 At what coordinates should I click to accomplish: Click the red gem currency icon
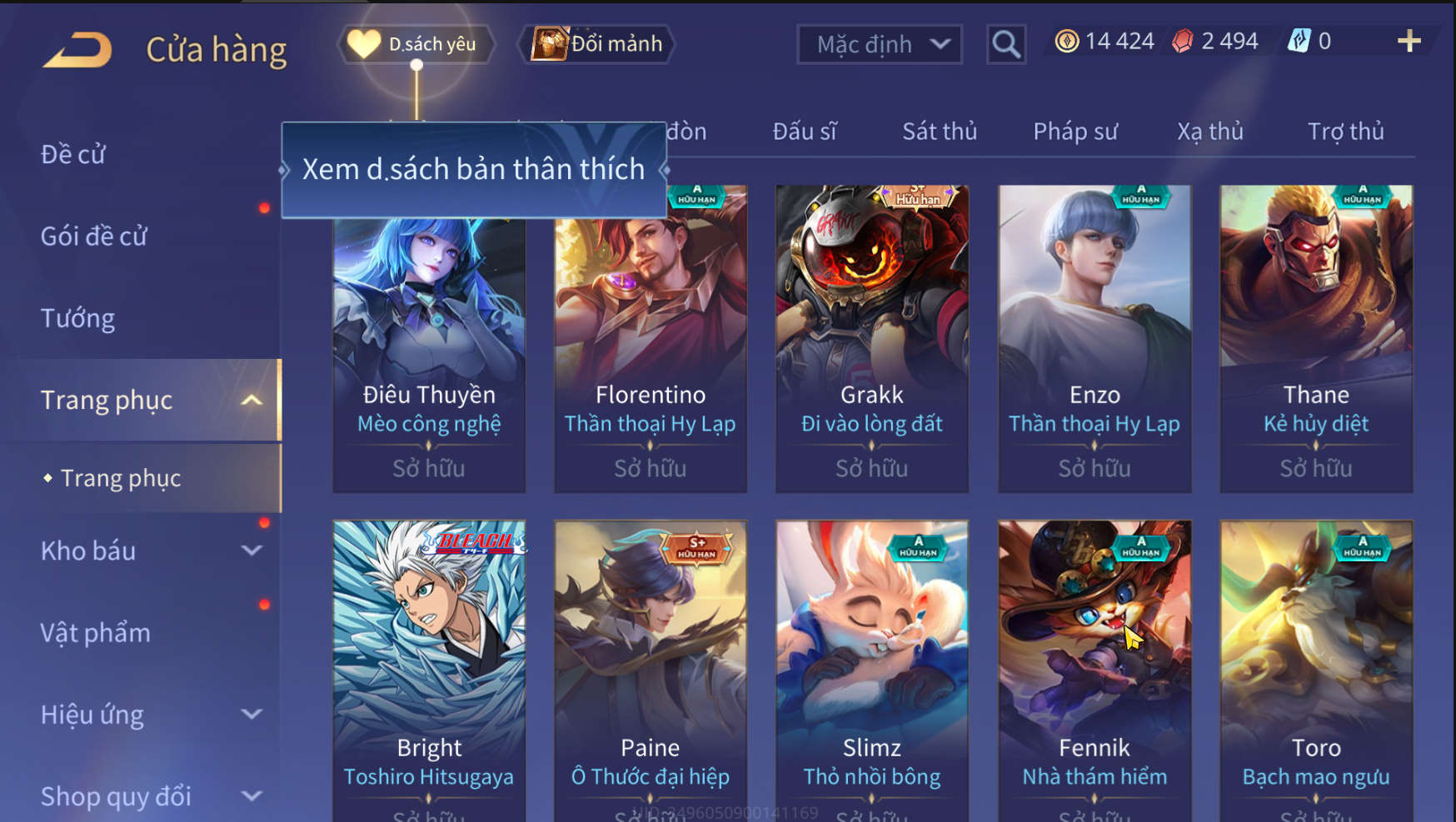click(x=1182, y=41)
